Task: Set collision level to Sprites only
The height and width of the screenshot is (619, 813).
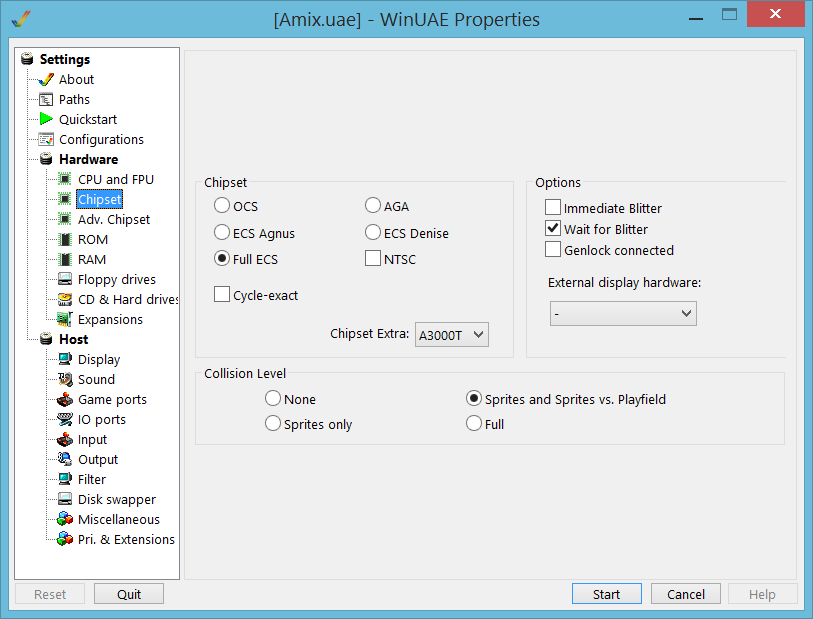Action: click(273, 424)
